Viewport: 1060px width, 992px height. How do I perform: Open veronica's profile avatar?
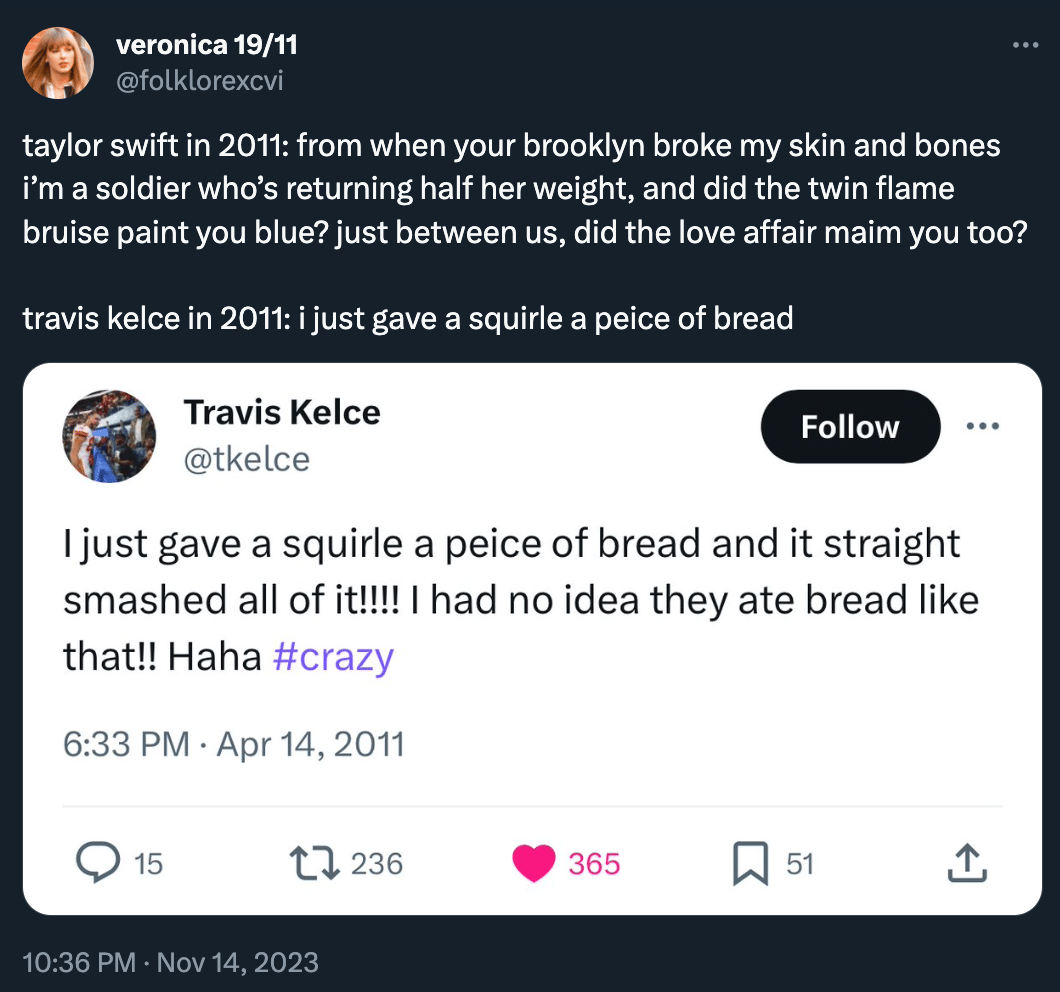click(58, 63)
